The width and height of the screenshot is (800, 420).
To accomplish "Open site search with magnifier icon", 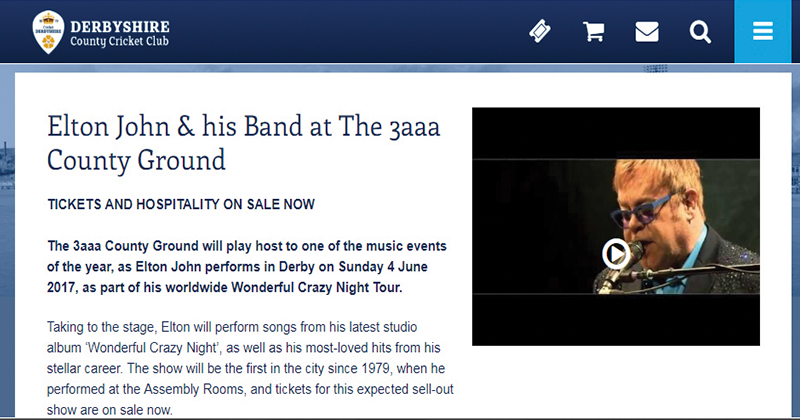I will click(x=700, y=32).
